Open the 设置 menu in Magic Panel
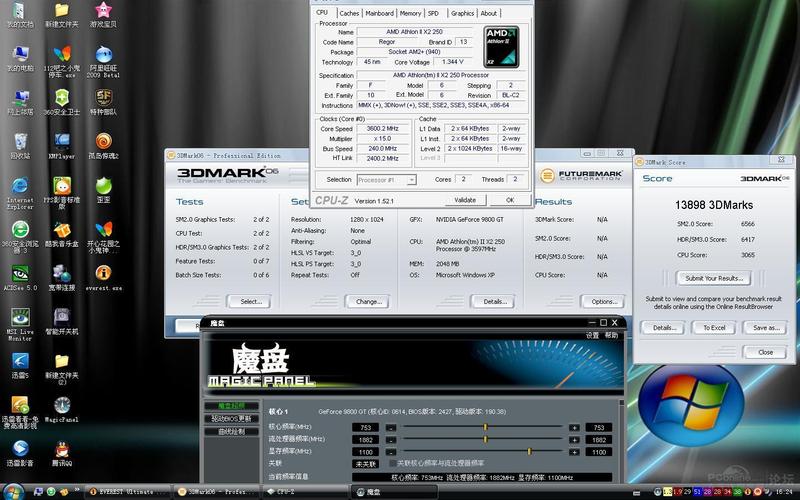Screen dimensions: 800x500 [x=592, y=335]
